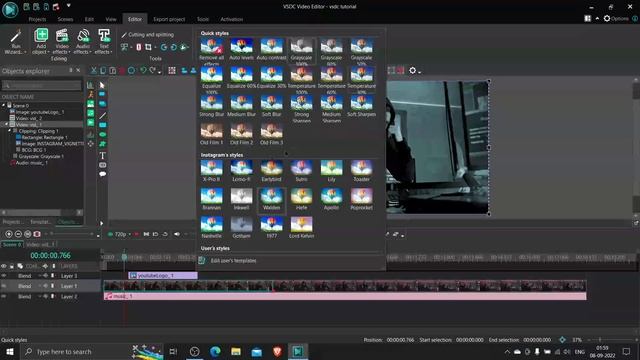Viewport: 640px width, 360px height.
Task: Collapse the Scene 0 tree node
Action: [x=4, y=105]
